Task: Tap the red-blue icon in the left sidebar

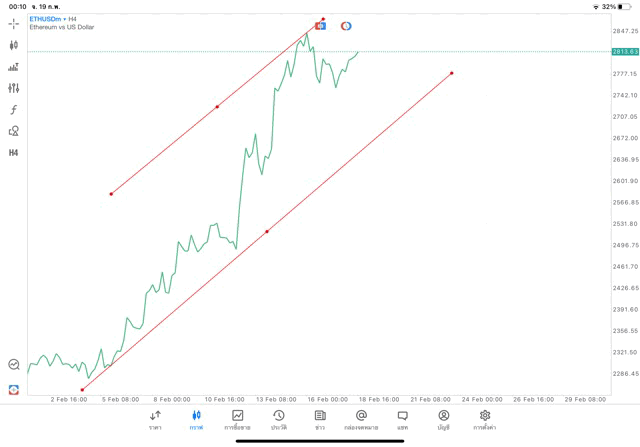Action: coord(13,390)
